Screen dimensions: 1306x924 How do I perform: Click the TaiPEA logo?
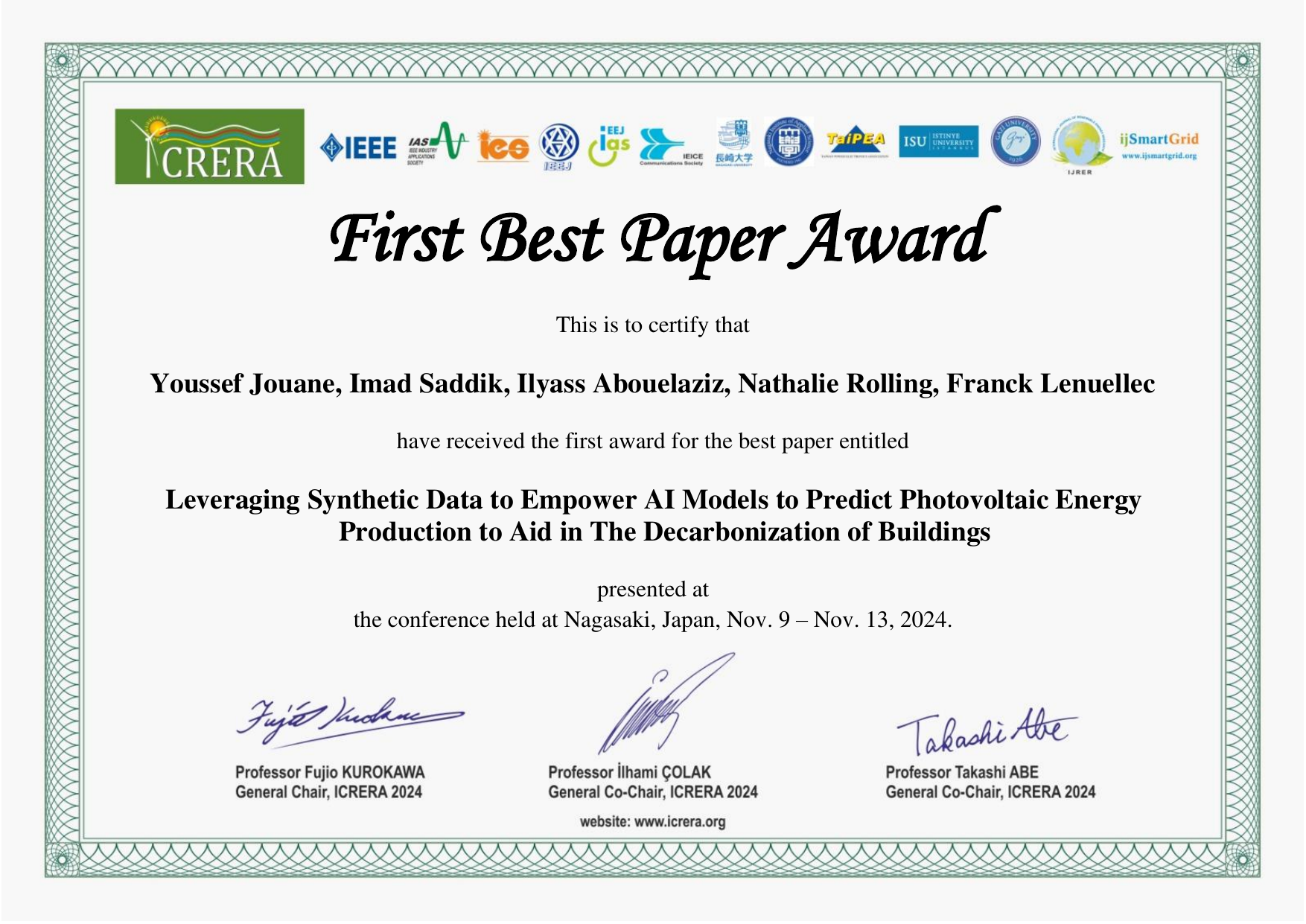click(x=855, y=141)
